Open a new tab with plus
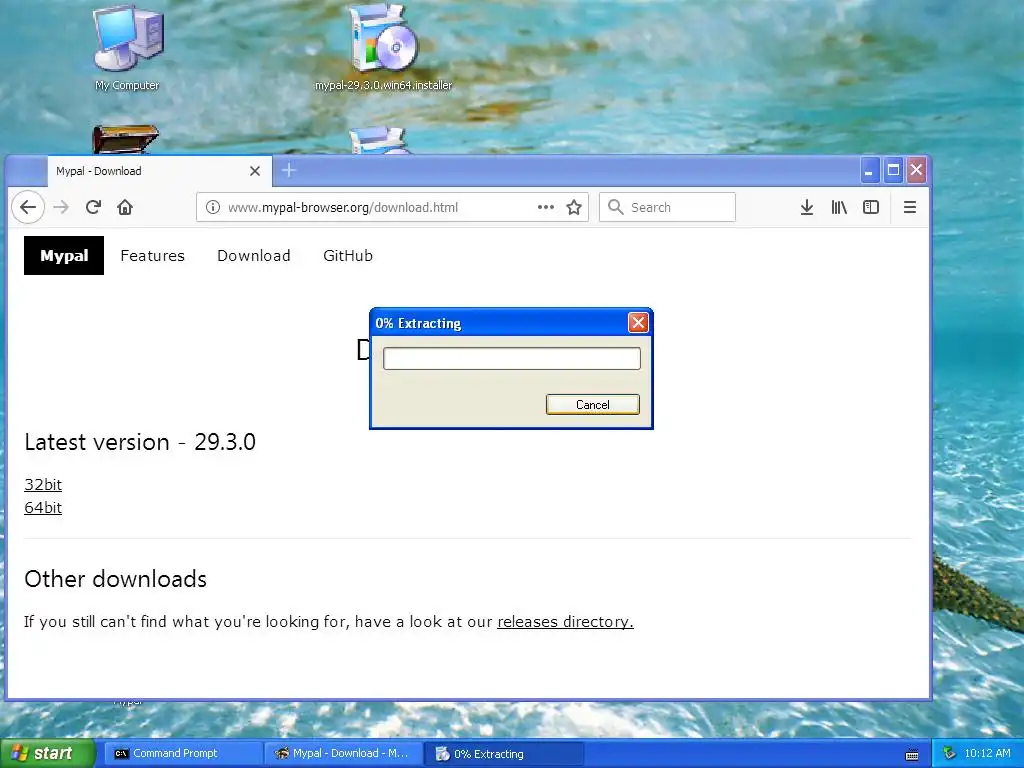1024x768 pixels. (x=289, y=170)
